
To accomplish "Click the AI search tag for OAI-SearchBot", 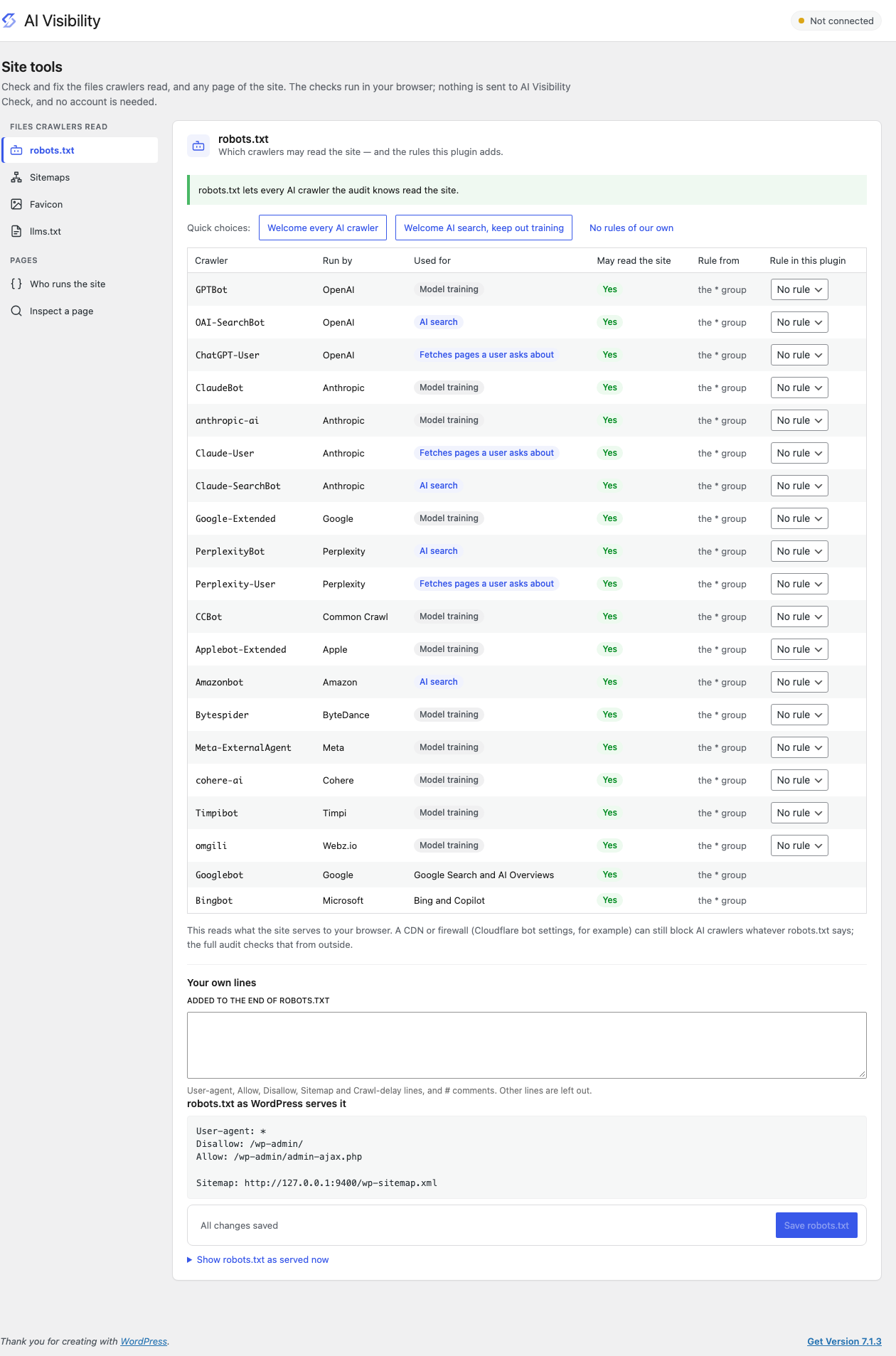I will point(438,322).
